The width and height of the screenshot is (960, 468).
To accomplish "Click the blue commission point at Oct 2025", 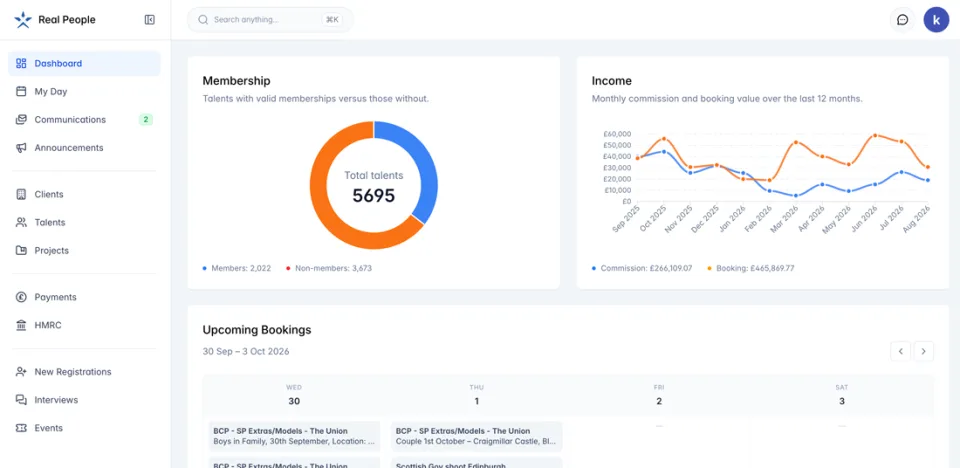I will tap(664, 151).
